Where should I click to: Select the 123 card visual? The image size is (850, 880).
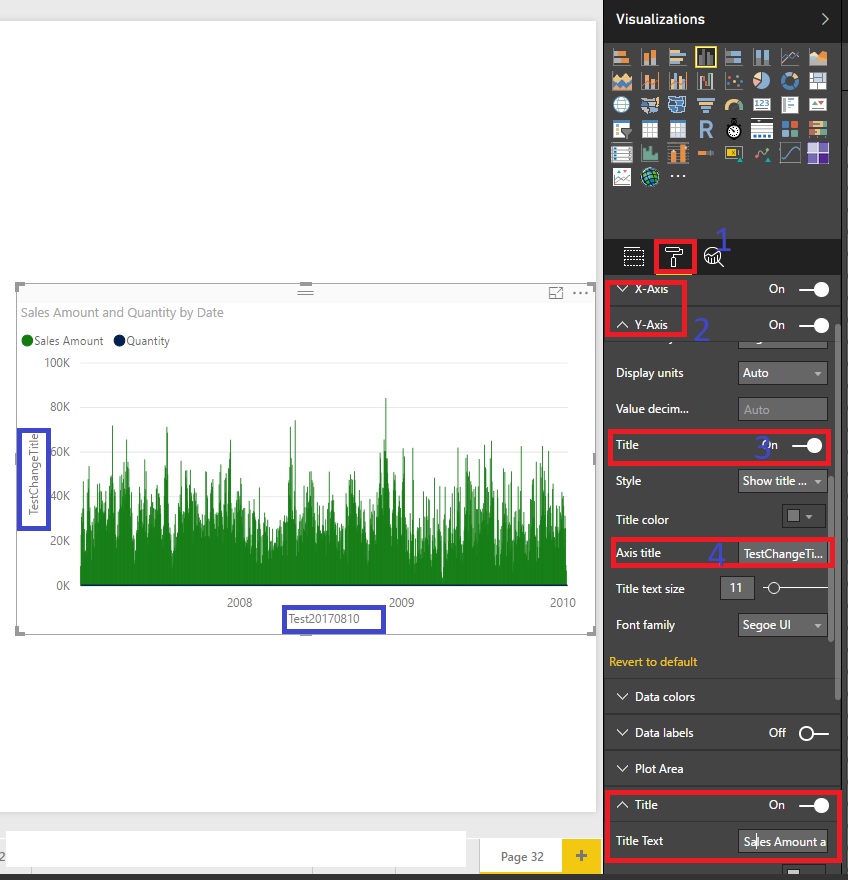(x=761, y=105)
